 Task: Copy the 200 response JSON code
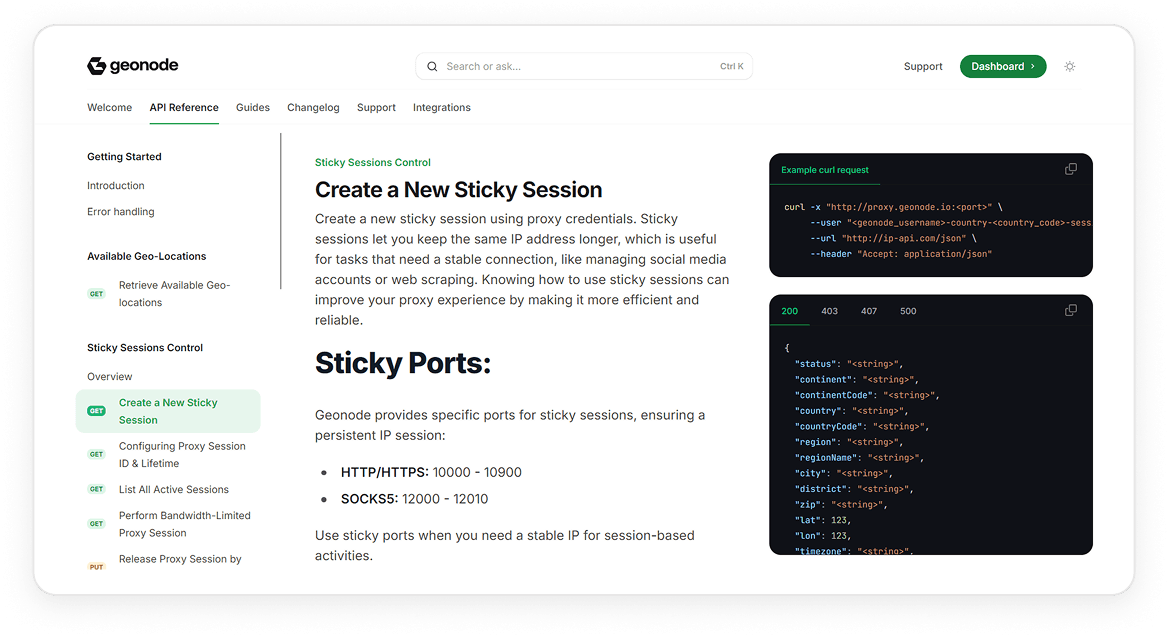(1070, 310)
